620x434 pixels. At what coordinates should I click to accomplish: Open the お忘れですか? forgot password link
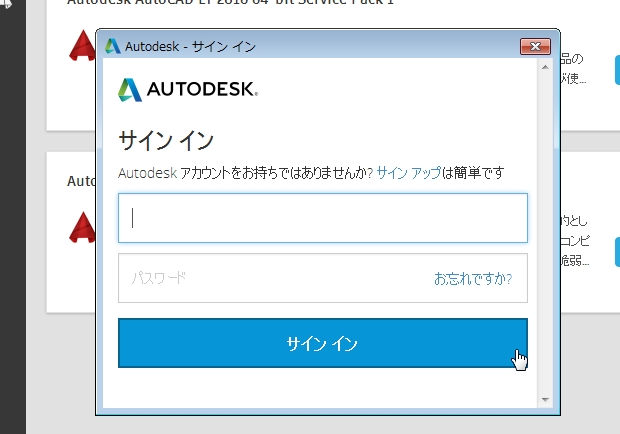click(x=473, y=279)
